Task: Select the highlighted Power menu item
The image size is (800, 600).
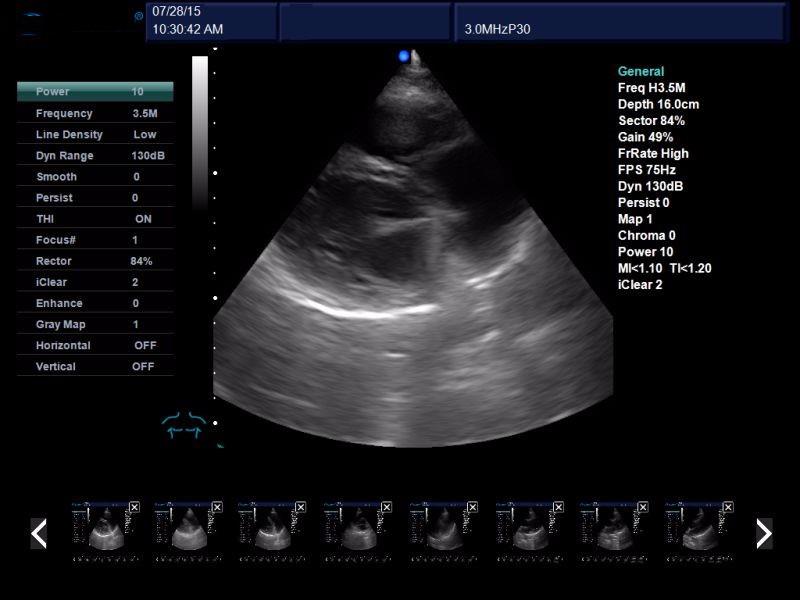Action: [95, 92]
